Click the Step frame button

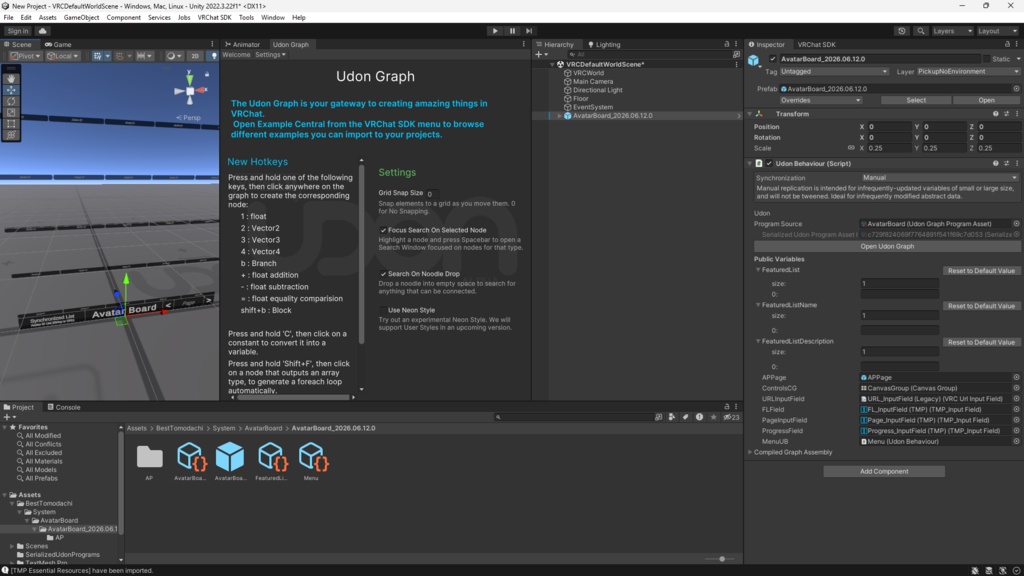pos(529,31)
